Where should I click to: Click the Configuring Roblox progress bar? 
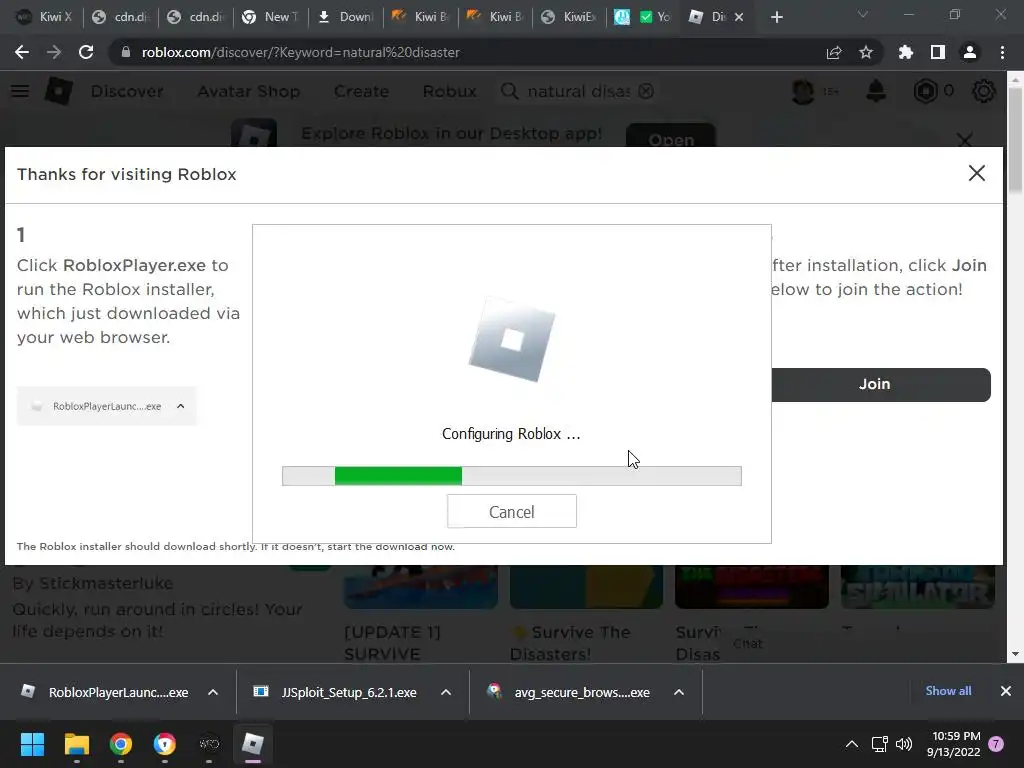coord(511,476)
